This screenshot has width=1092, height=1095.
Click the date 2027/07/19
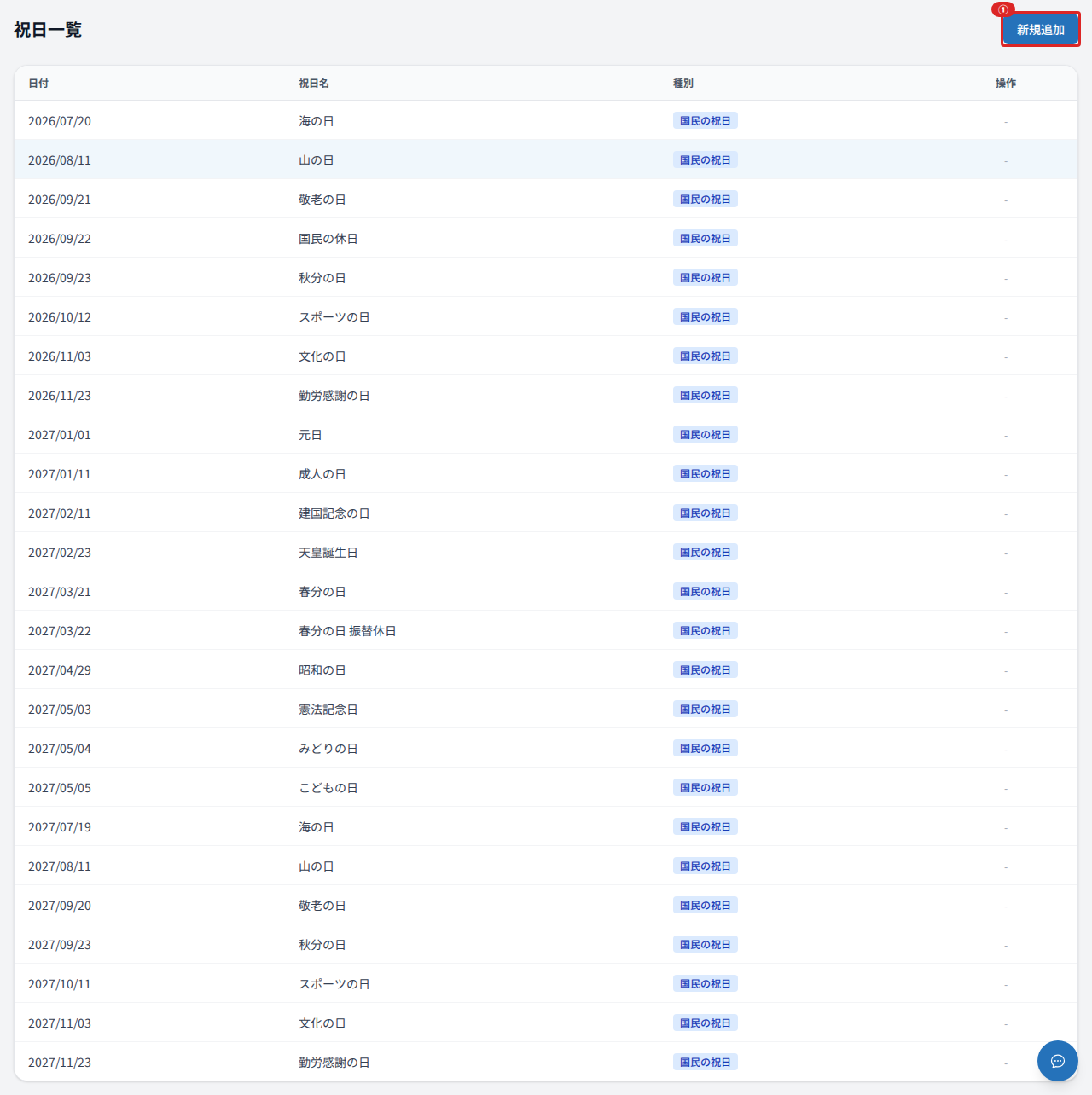coord(60,827)
